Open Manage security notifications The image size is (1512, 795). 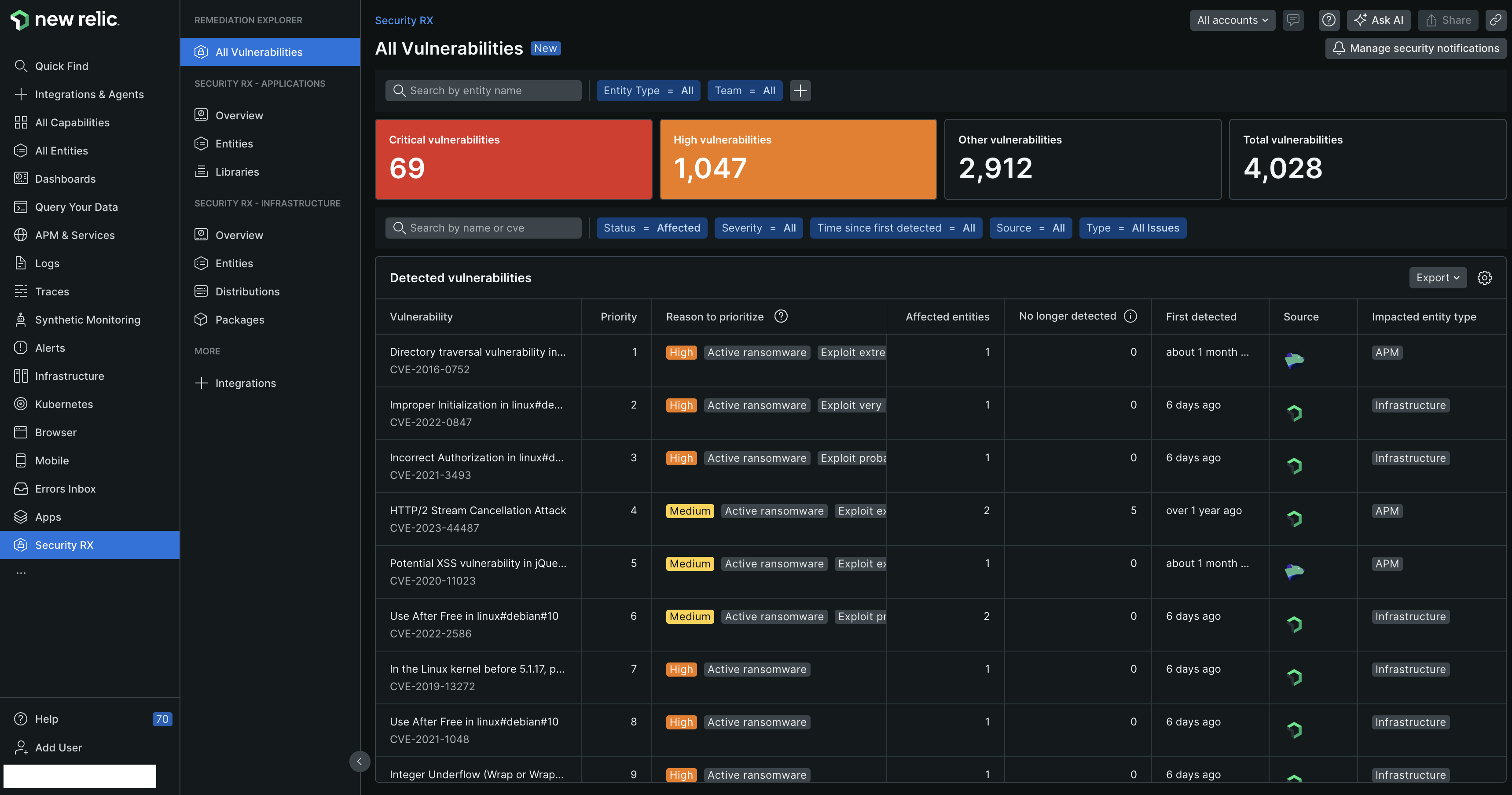1416,48
